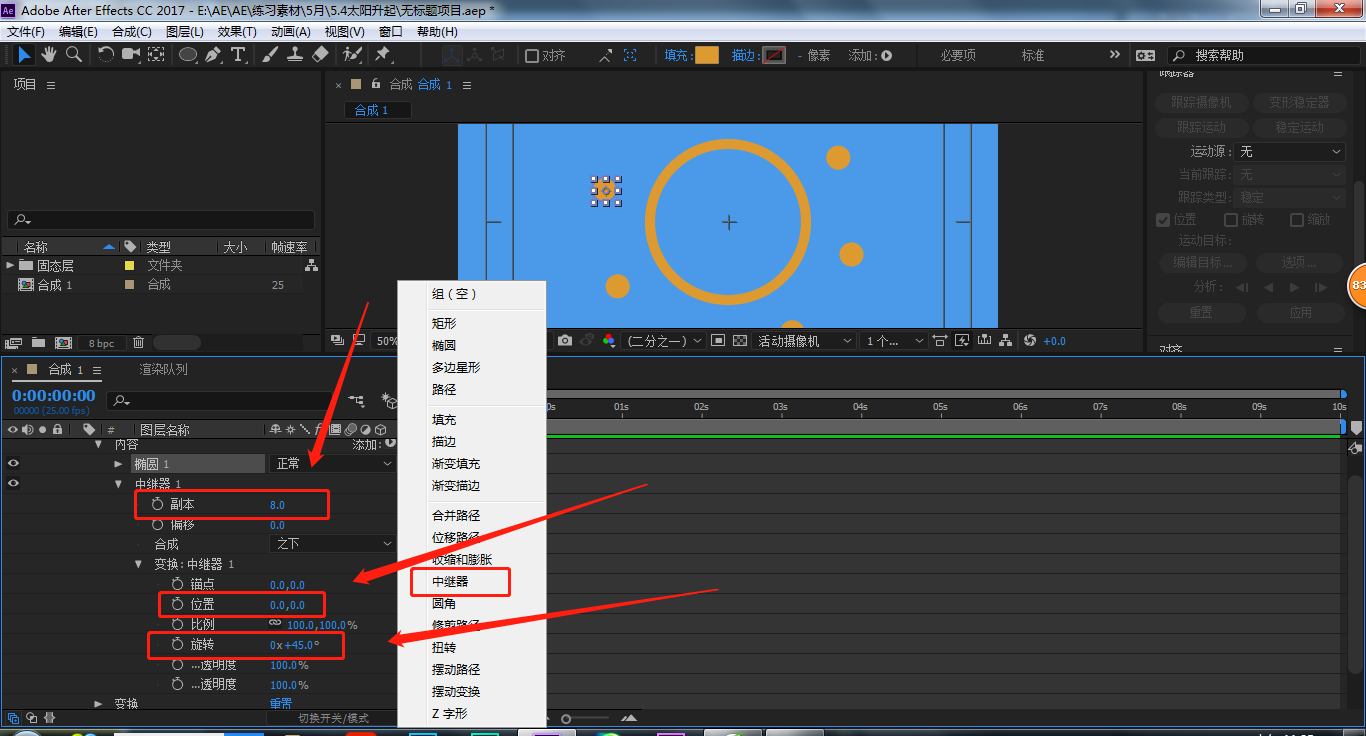Toggle the 对齐 snapping checkbox
Screen dimensions: 1366x736
[532, 56]
